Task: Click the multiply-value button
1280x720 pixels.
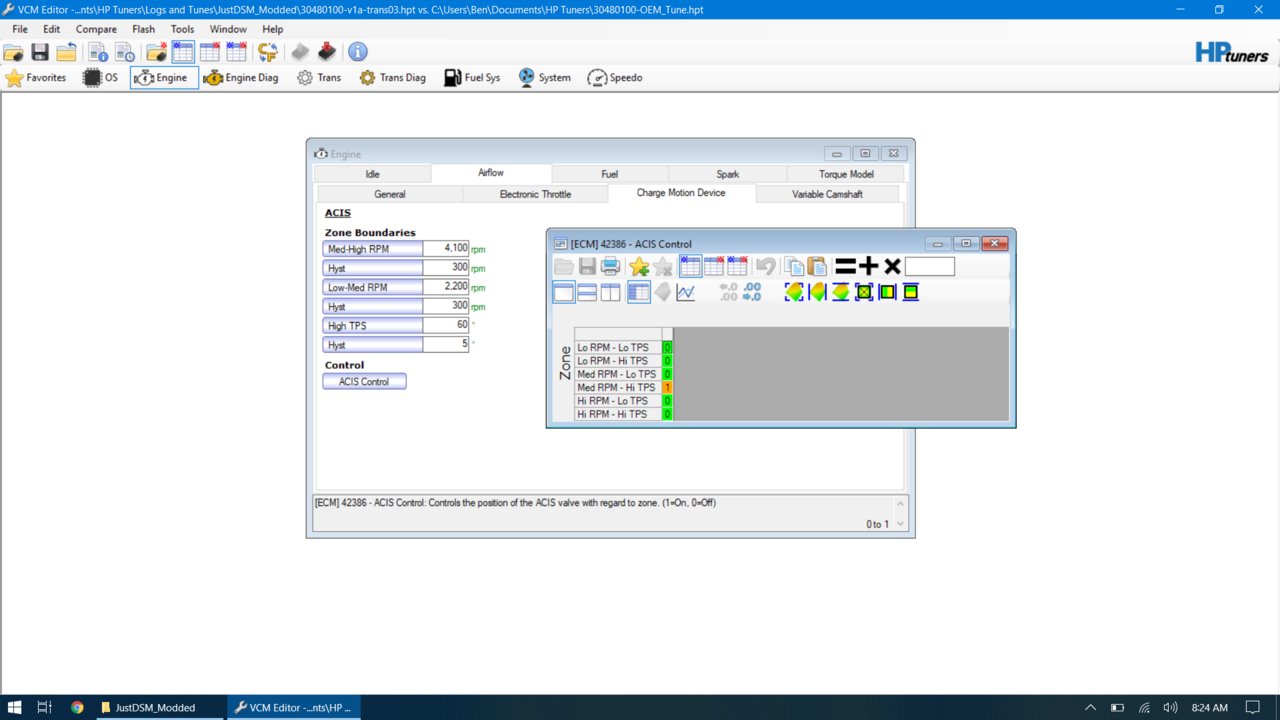Action: point(892,267)
